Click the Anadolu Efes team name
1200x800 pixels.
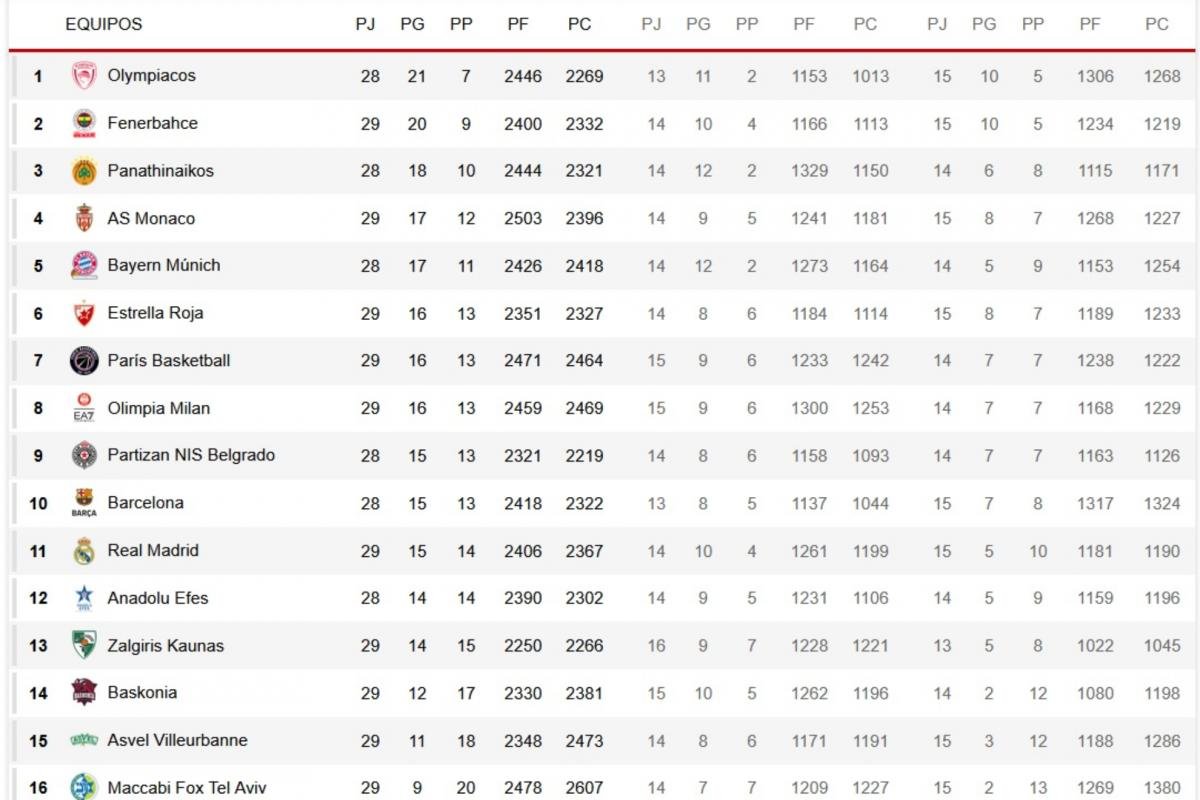coord(157,598)
